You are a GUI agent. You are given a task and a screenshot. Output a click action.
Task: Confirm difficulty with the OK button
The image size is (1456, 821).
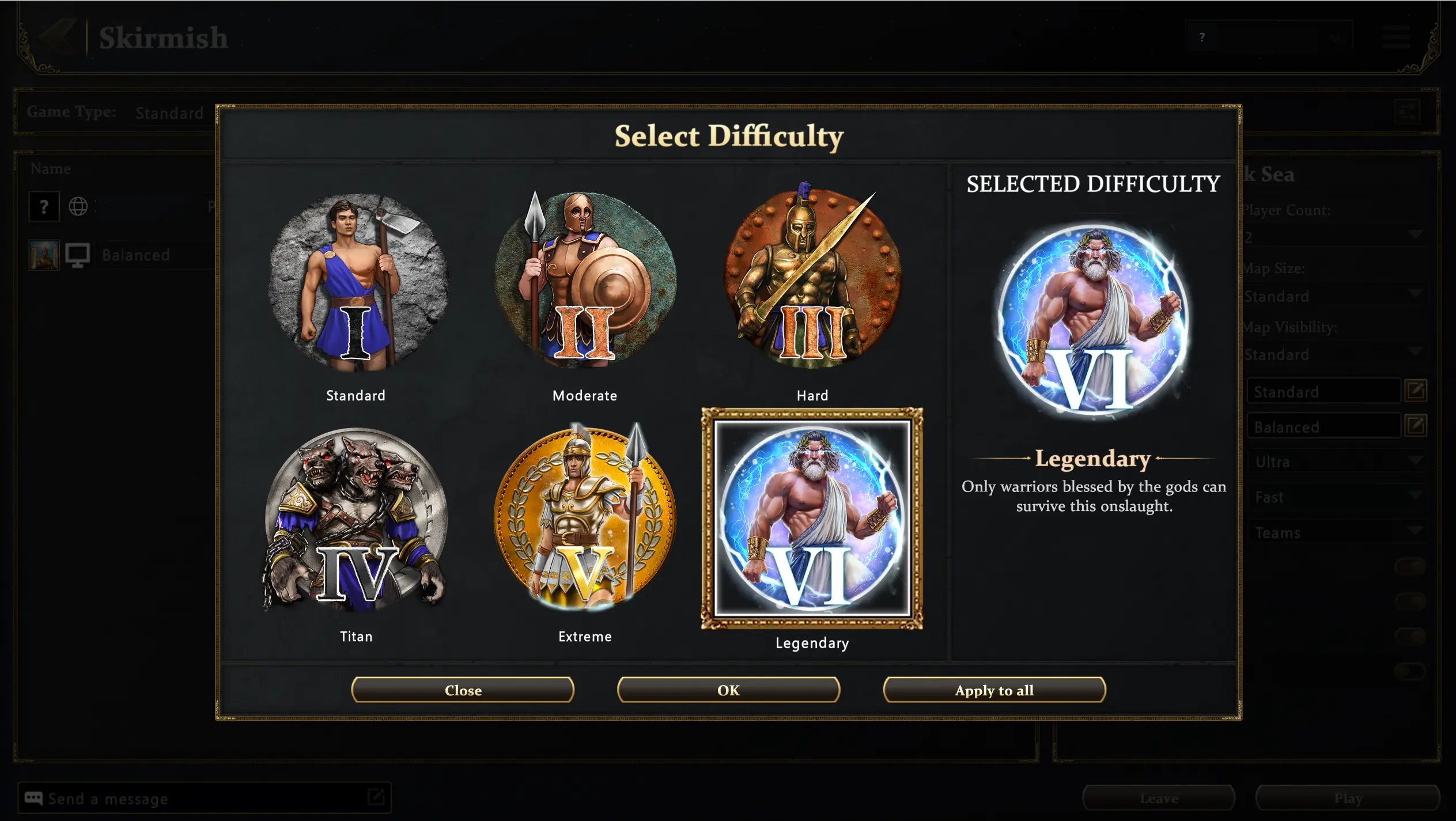pyautogui.click(x=728, y=690)
